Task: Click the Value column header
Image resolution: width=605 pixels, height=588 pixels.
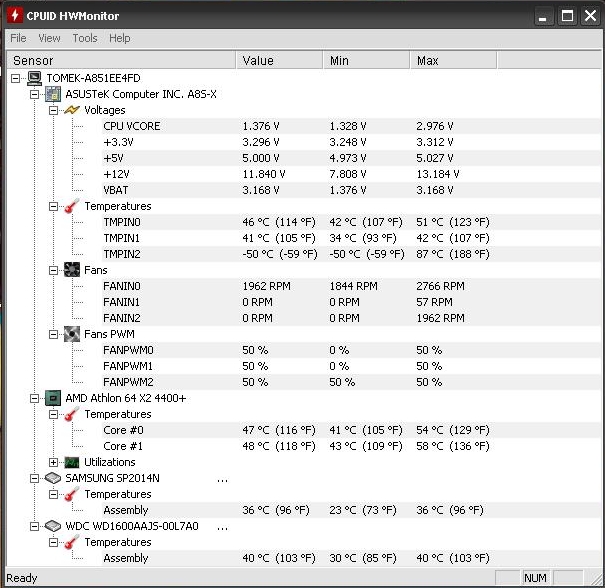Action: pyautogui.click(x=279, y=61)
